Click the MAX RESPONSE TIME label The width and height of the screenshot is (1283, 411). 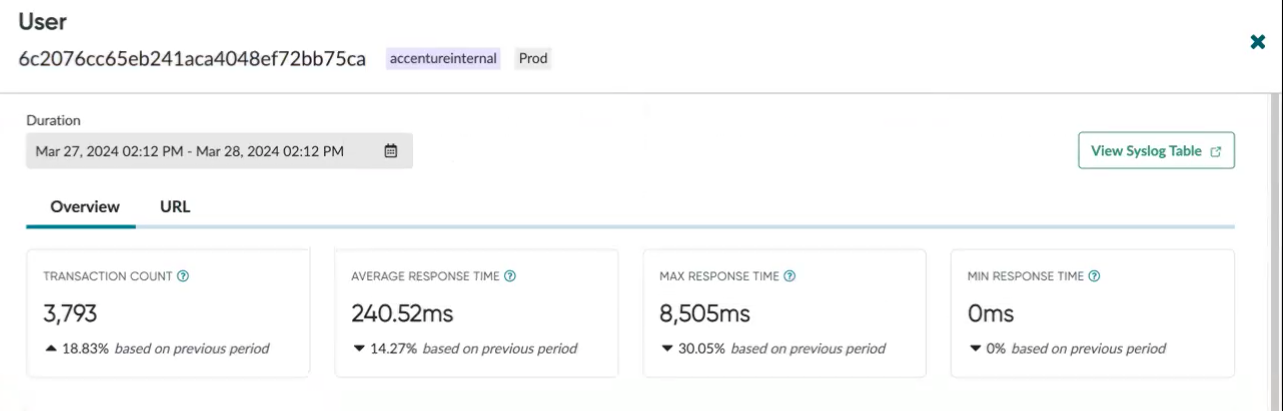[x=719, y=276]
